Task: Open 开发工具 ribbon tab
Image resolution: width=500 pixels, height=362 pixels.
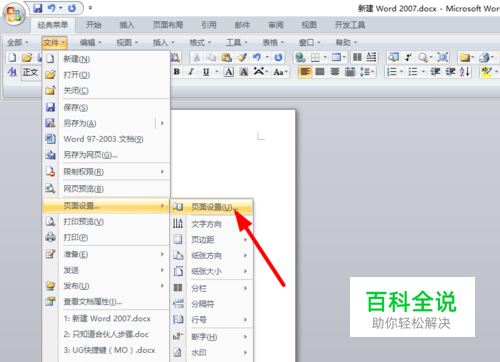Action: pyautogui.click(x=350, y=25)
